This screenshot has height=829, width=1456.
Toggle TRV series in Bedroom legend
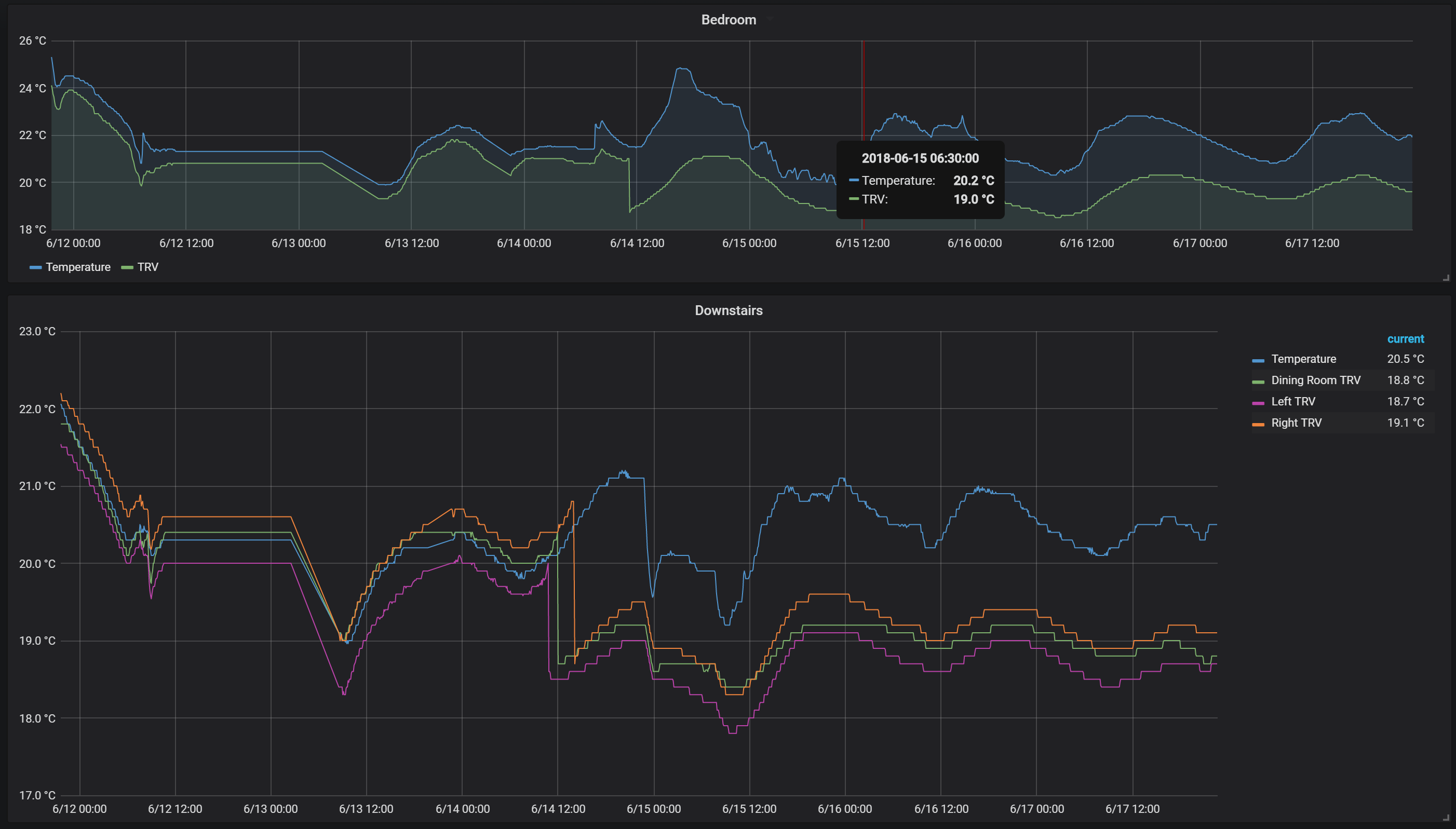click(x=147, y=267)
